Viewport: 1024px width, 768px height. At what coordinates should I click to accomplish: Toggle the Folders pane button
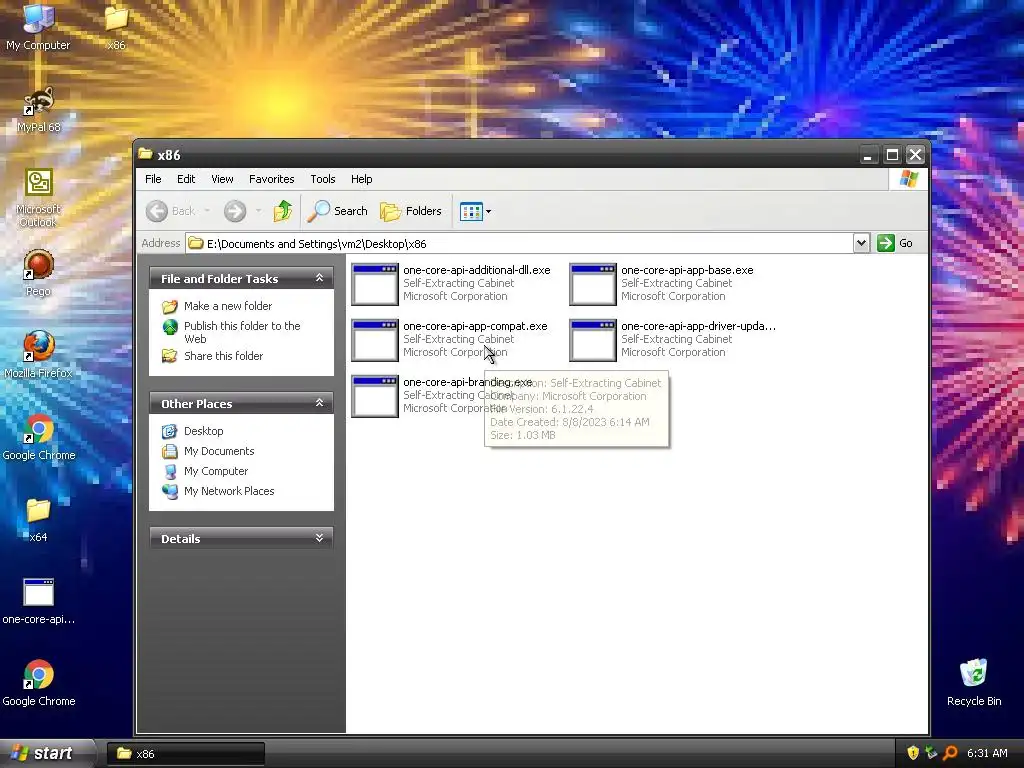click(411, 211)
